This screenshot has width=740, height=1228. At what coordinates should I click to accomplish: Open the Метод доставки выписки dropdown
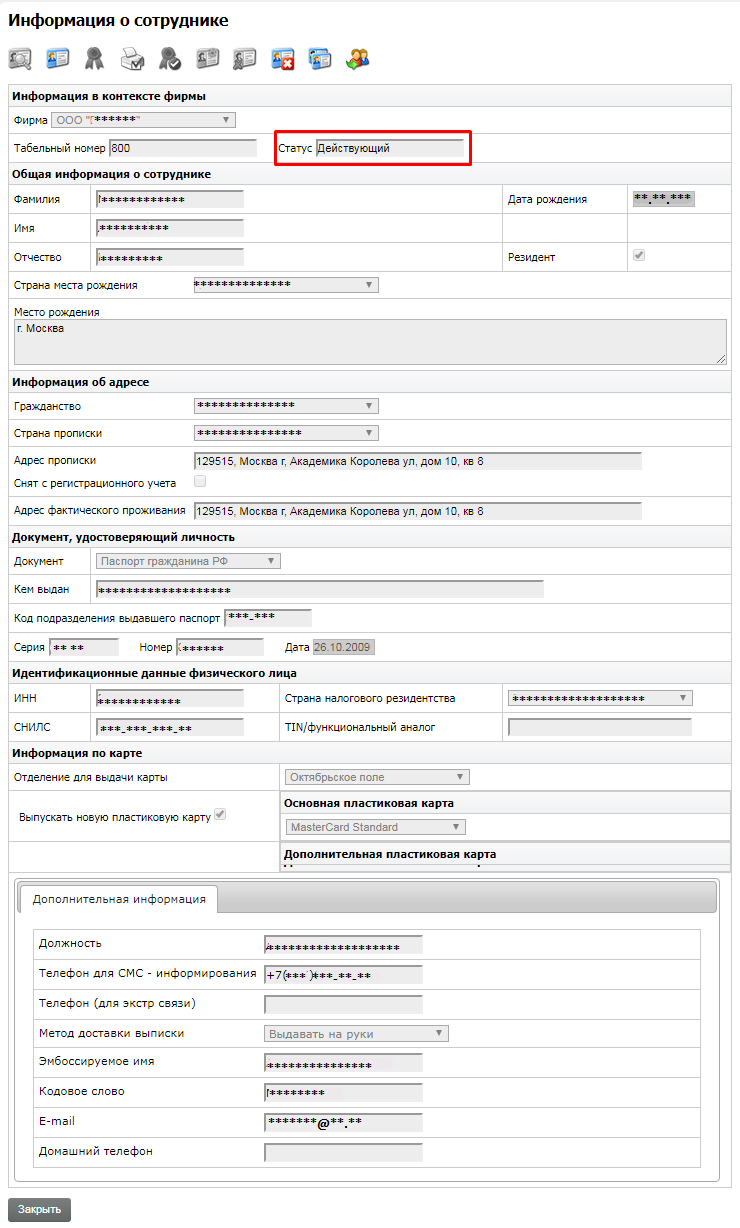(x=356, y=1033)
